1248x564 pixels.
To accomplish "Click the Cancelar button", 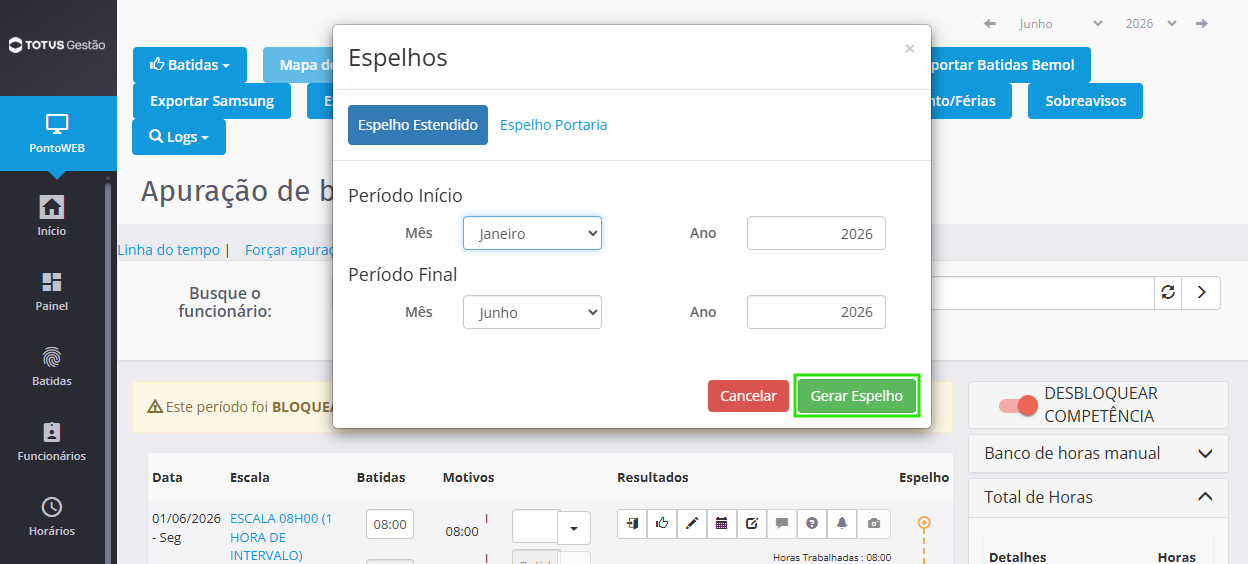I will pos(748,396).
